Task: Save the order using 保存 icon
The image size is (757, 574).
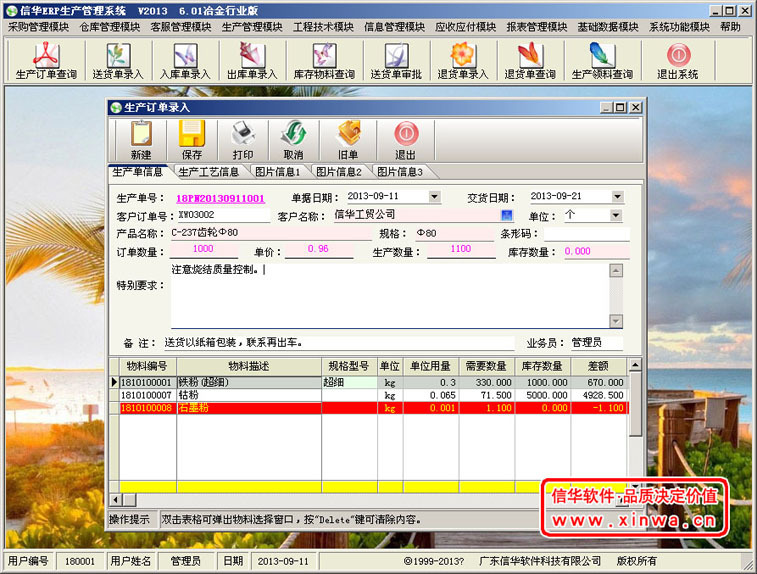Action: (x=192, y=140)
